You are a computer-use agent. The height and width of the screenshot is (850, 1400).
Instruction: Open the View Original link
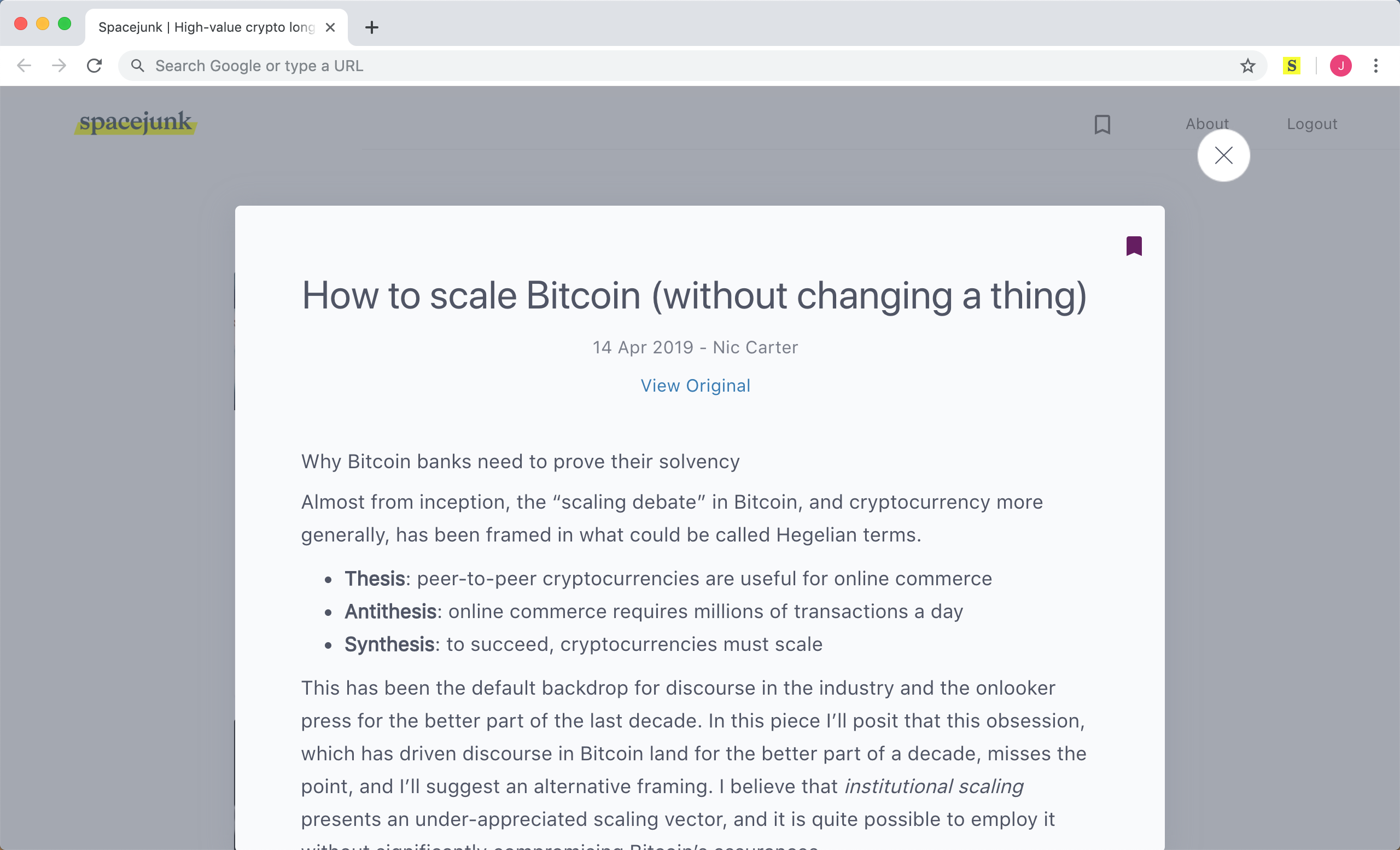[x=695, y=386]
